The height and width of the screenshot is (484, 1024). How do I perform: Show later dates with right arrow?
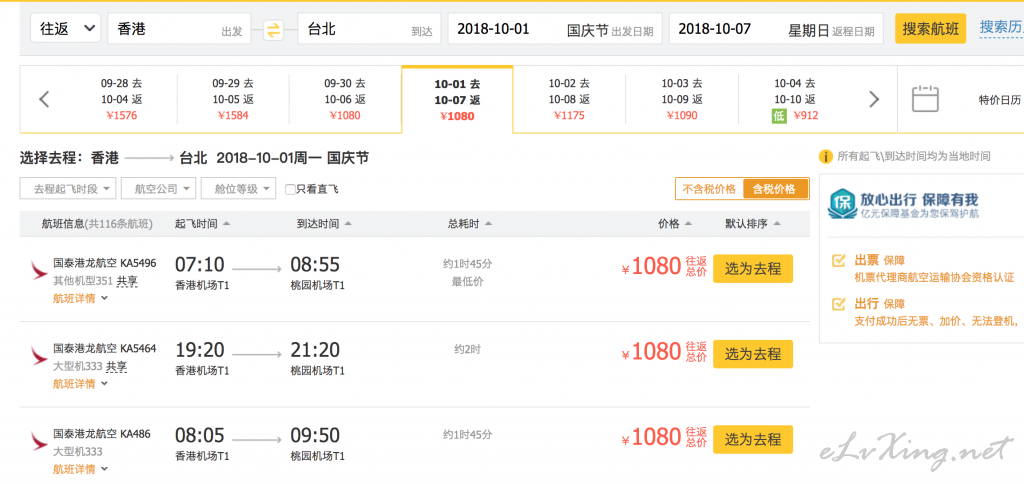click(874, 99)
